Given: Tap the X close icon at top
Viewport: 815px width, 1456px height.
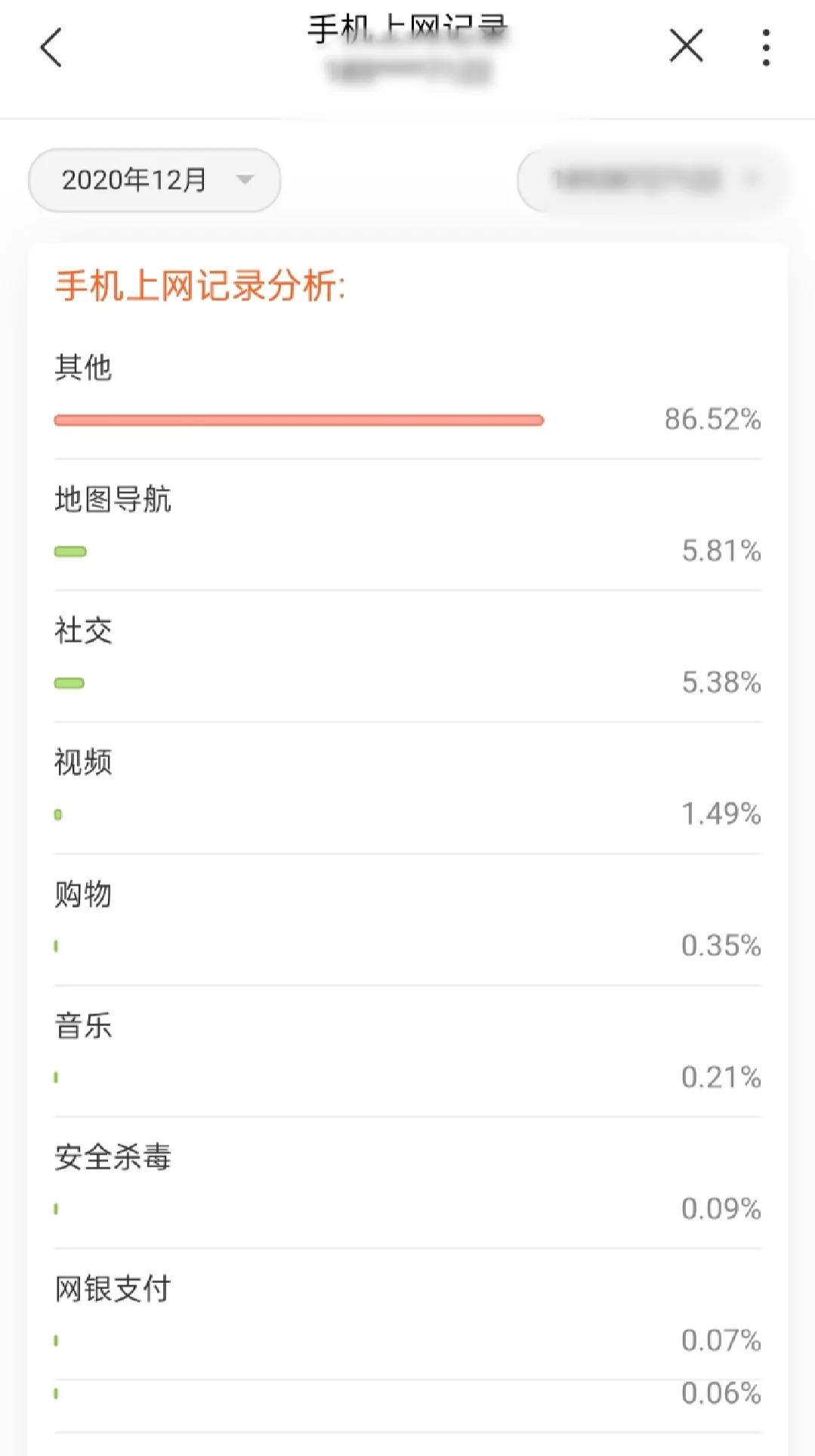Looking at the screenshot, I should [x=685, y=46].
